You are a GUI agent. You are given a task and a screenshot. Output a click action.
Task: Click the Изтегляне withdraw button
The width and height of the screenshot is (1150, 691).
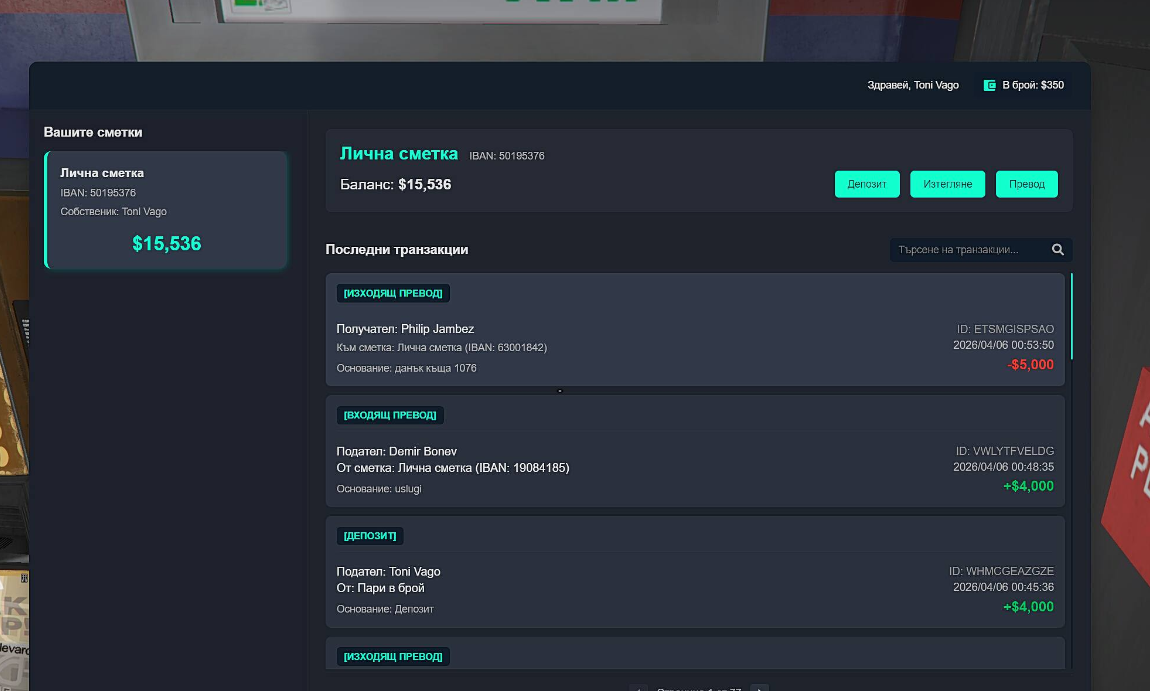[948, 184]
